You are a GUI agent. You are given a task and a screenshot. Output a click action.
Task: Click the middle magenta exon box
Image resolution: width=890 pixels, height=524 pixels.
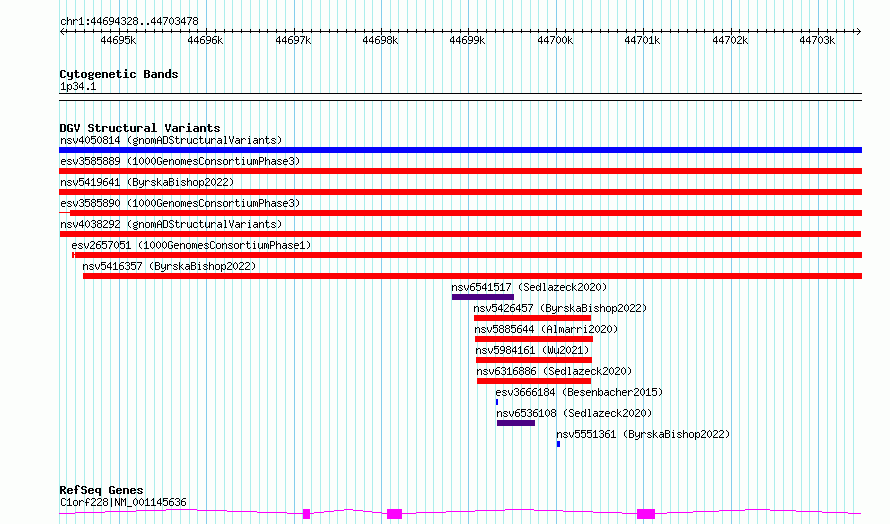(x=394, y=514)
